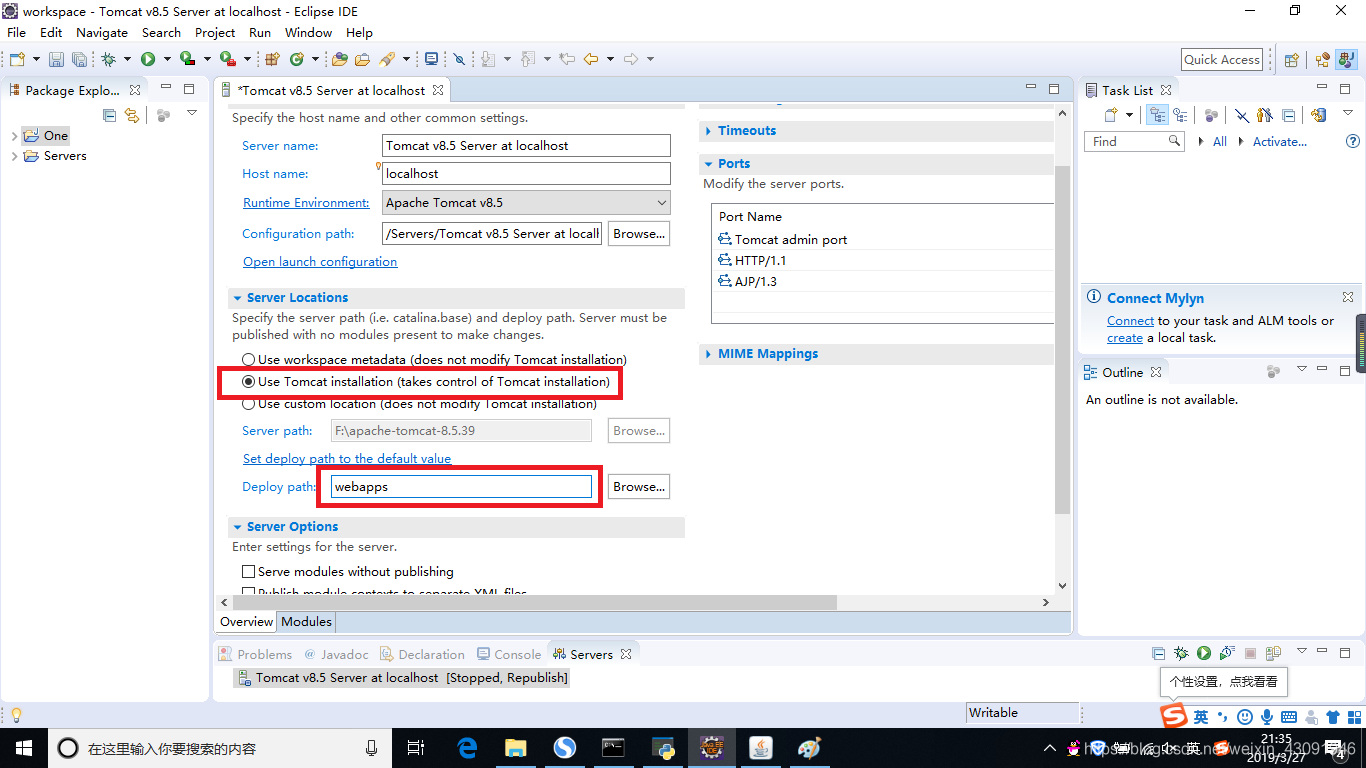The width and height of the screenshot is (1366, 768).
Task: Enable Serve modules without publishing checkbox
Action: [x=249, y=572]
